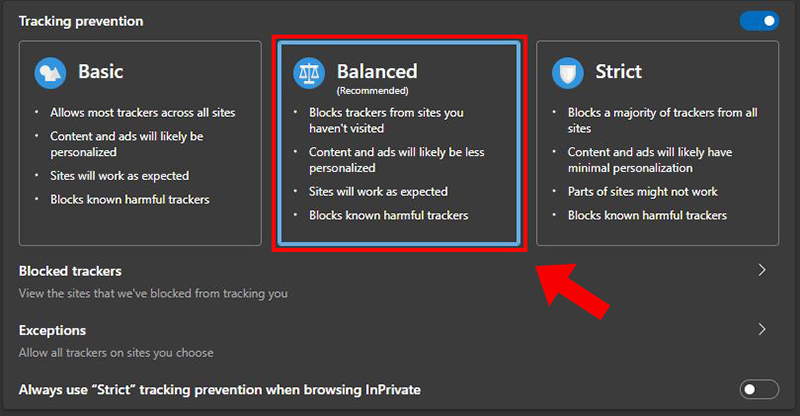Click "View the sites that we've blocked" description
Image resolution: width=800 pixels, height=416 pixels.
pyautogui.click(x=153, y=293)
